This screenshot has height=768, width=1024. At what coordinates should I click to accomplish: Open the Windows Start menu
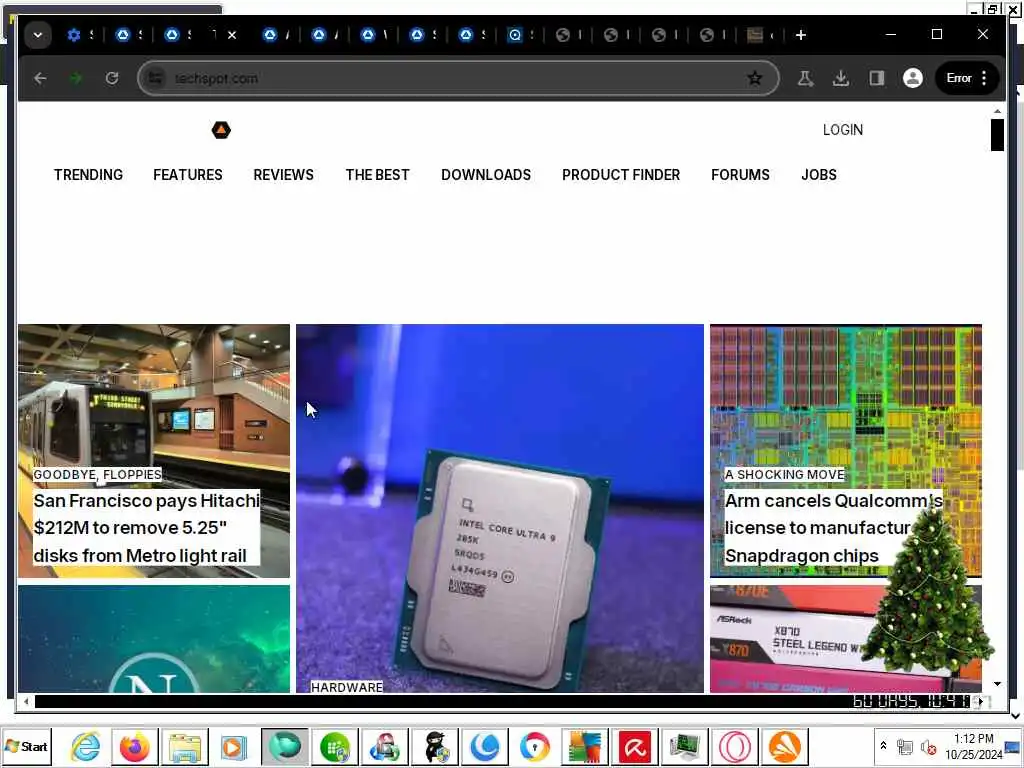tap(26, 746)
